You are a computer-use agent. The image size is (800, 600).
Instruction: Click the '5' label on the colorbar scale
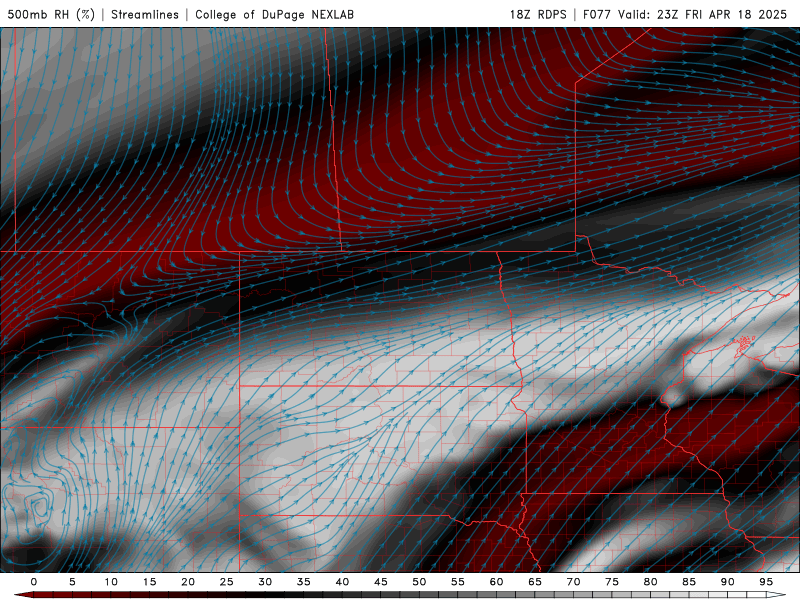click(x=72, y=582)
